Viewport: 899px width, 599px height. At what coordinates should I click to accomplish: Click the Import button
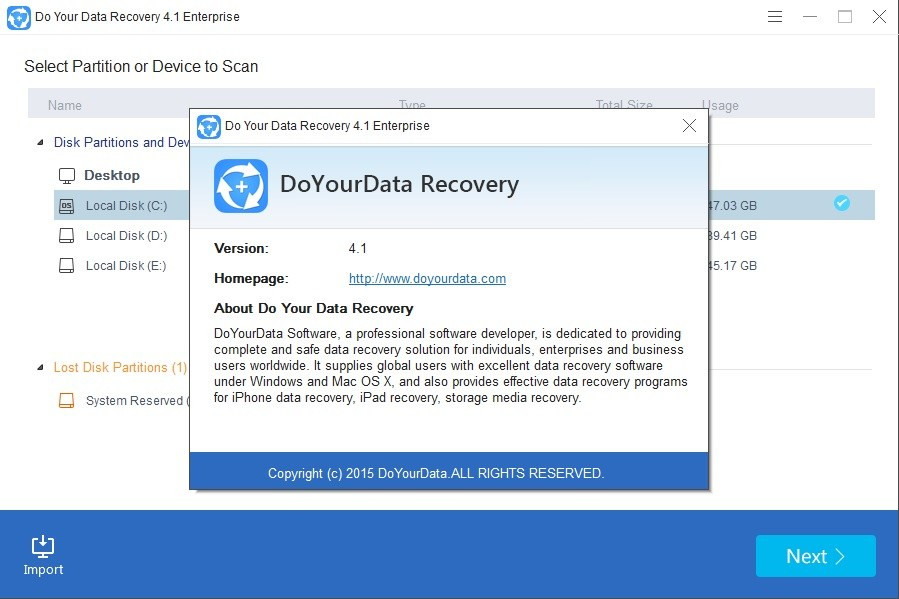(x=43, y=555)
